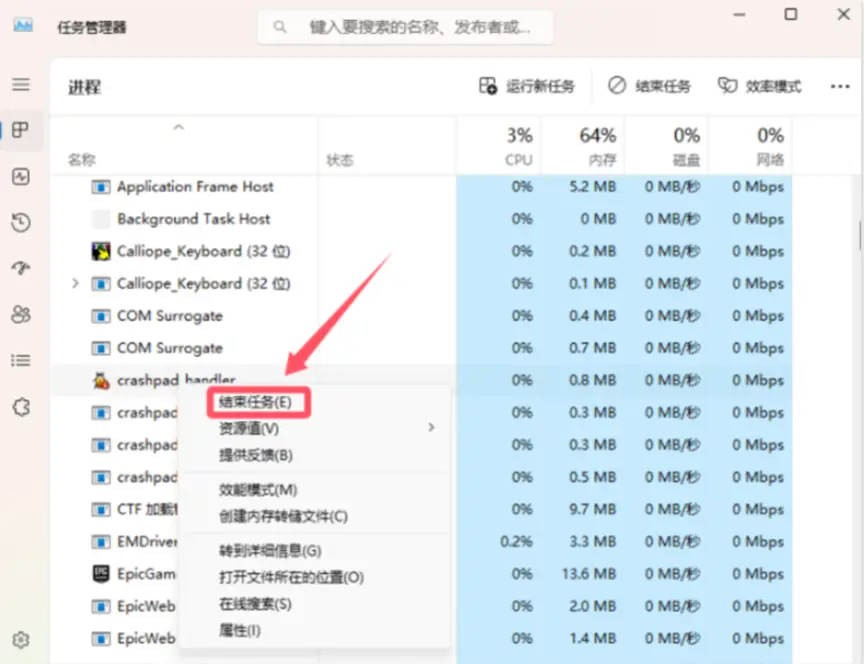This screenshot has width=864, height=664.
Task: Sort by the 磁盘 column header
Action: click(x=686, y=160)
